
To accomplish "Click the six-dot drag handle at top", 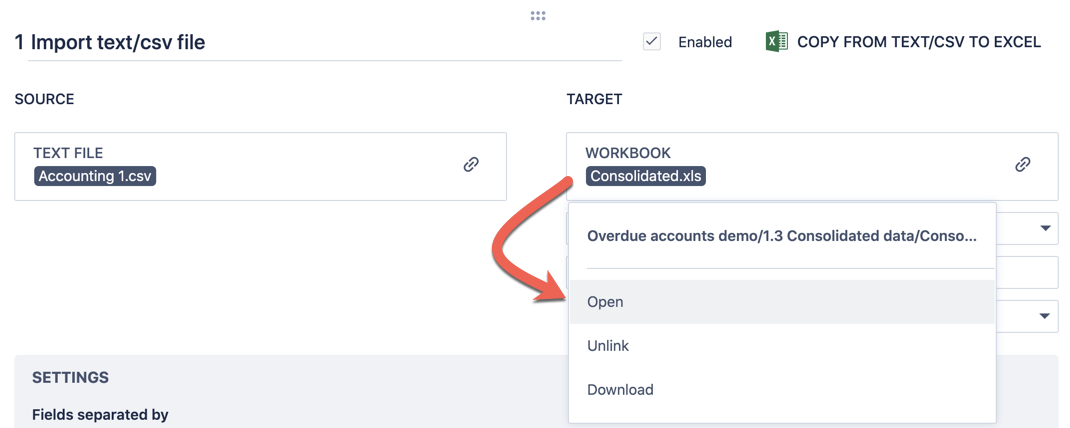I will coord(538,16).
